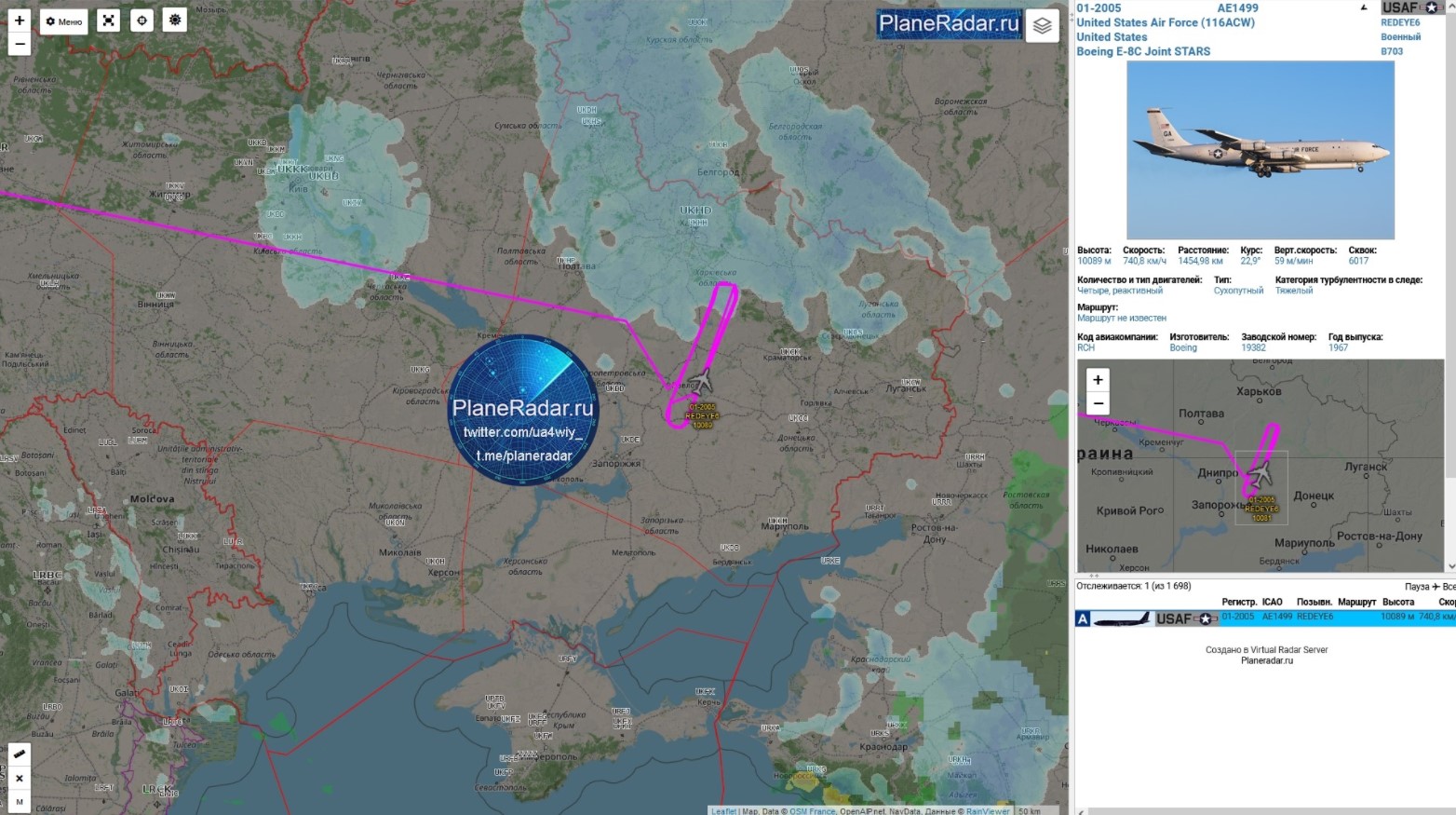Click the Boeing E-8C Joint STARS model text
1456x815 pixels.
click(1143, 51)
